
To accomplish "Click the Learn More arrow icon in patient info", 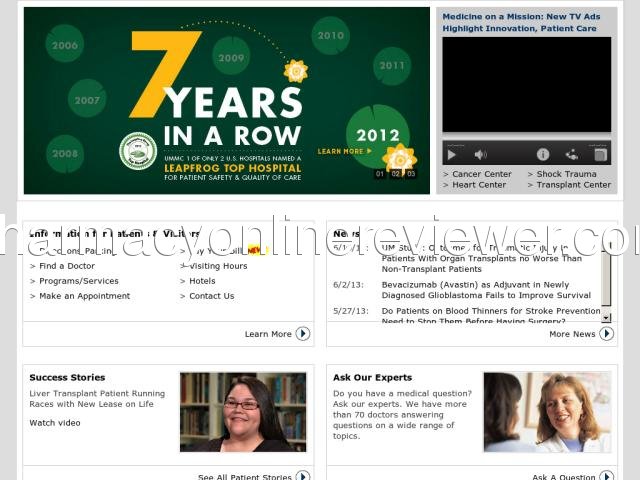I will coord(303,334).
